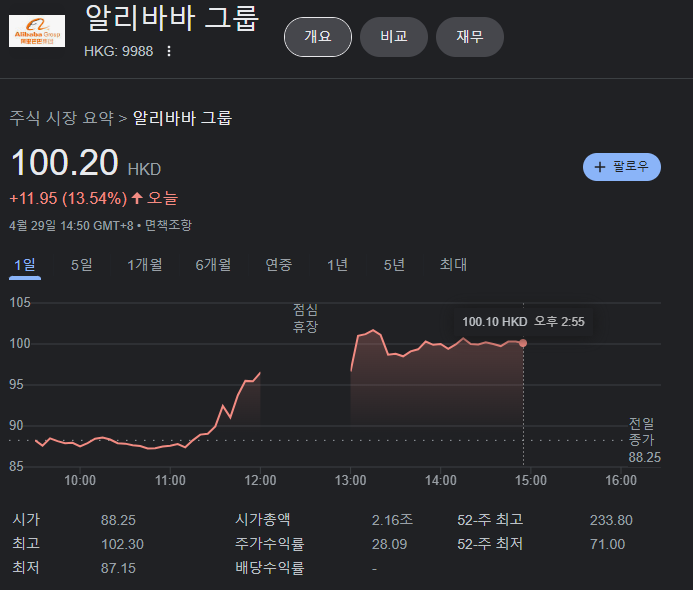693x590 pixels.
Task: Click the +11.95 (13.54%) change value
Action: point(69,198)
